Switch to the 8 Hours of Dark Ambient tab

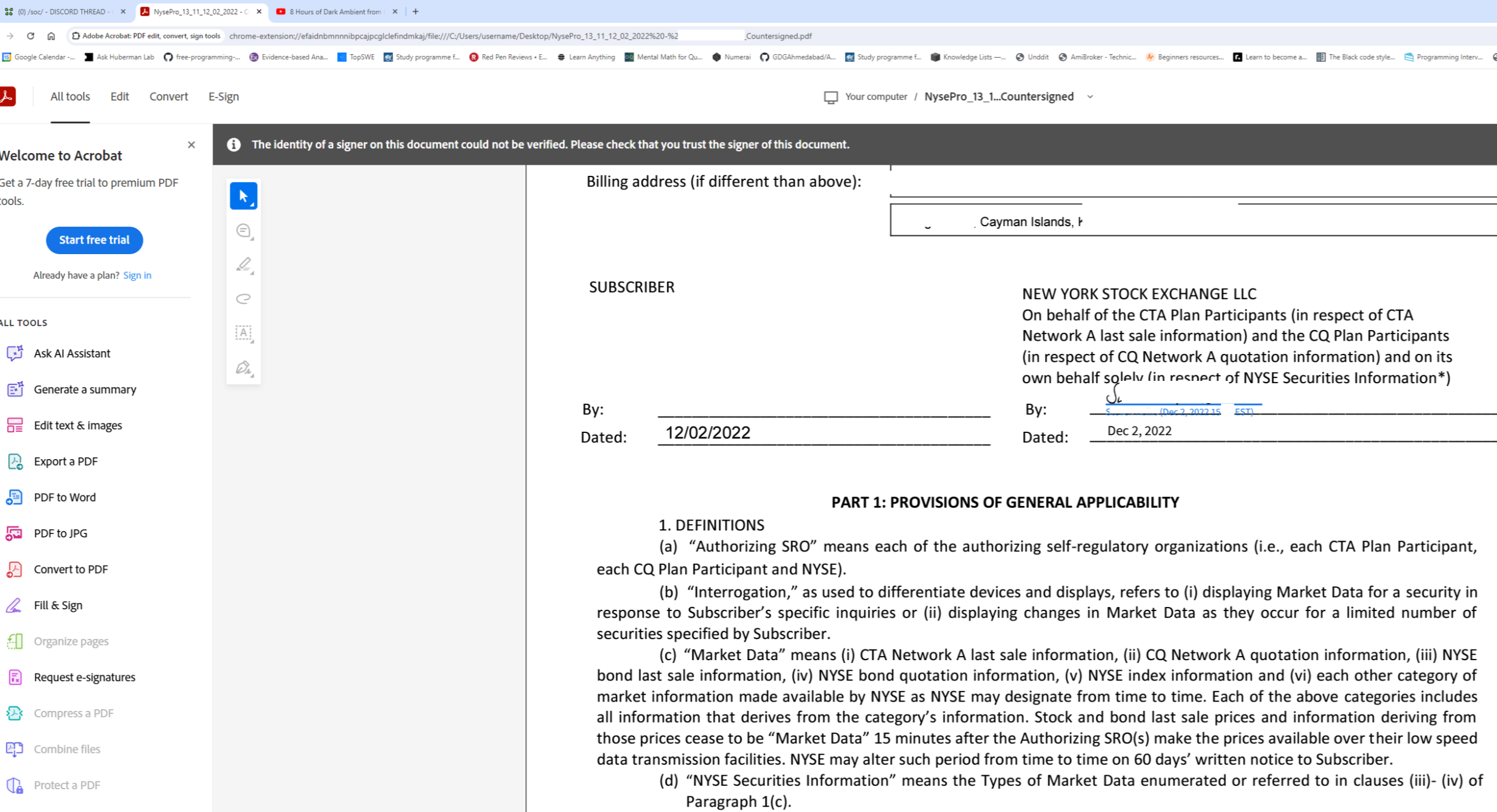335,12
